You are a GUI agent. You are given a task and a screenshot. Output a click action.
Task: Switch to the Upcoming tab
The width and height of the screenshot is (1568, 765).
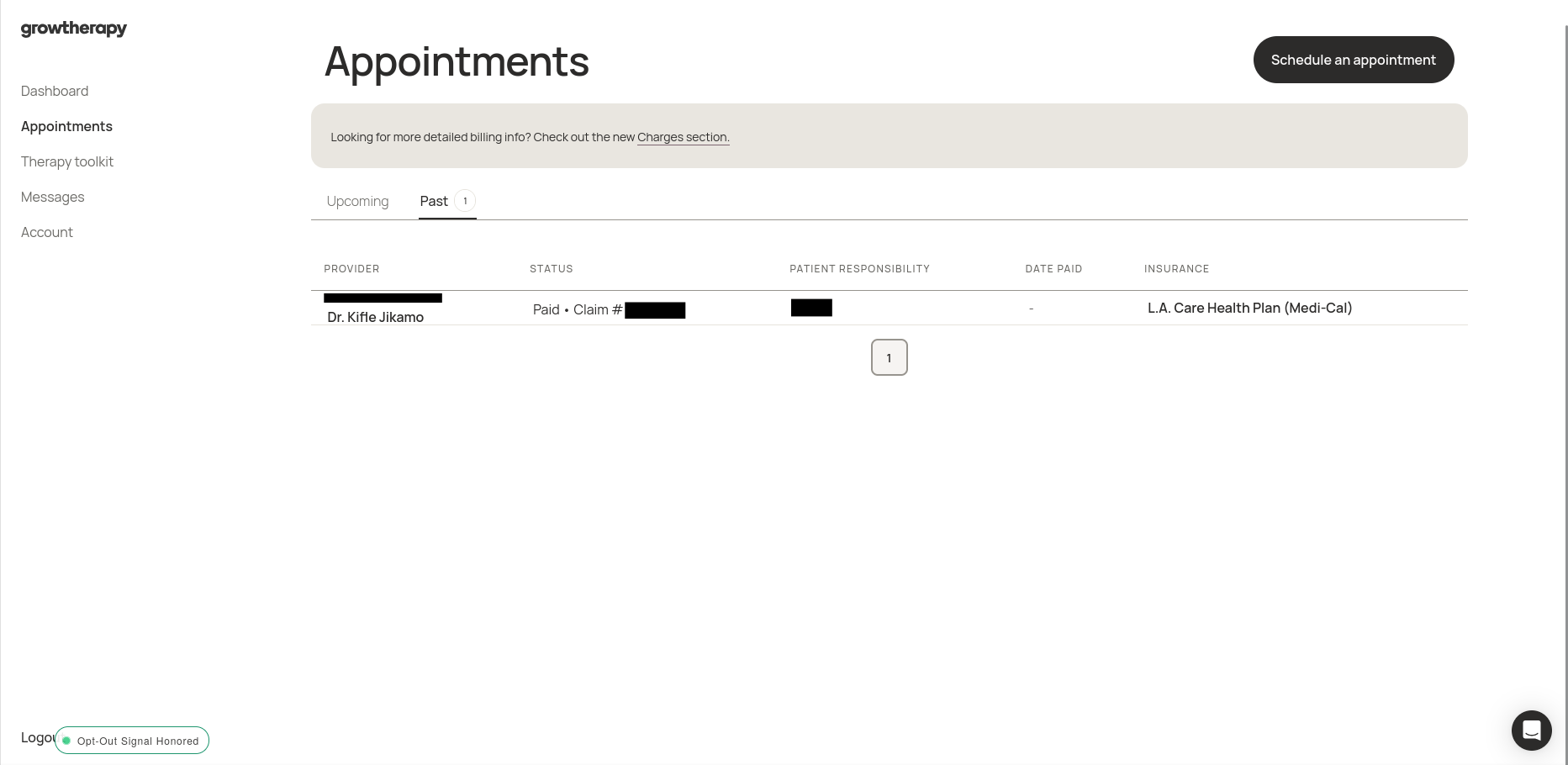pyautogui.click(x=357, y=201)
